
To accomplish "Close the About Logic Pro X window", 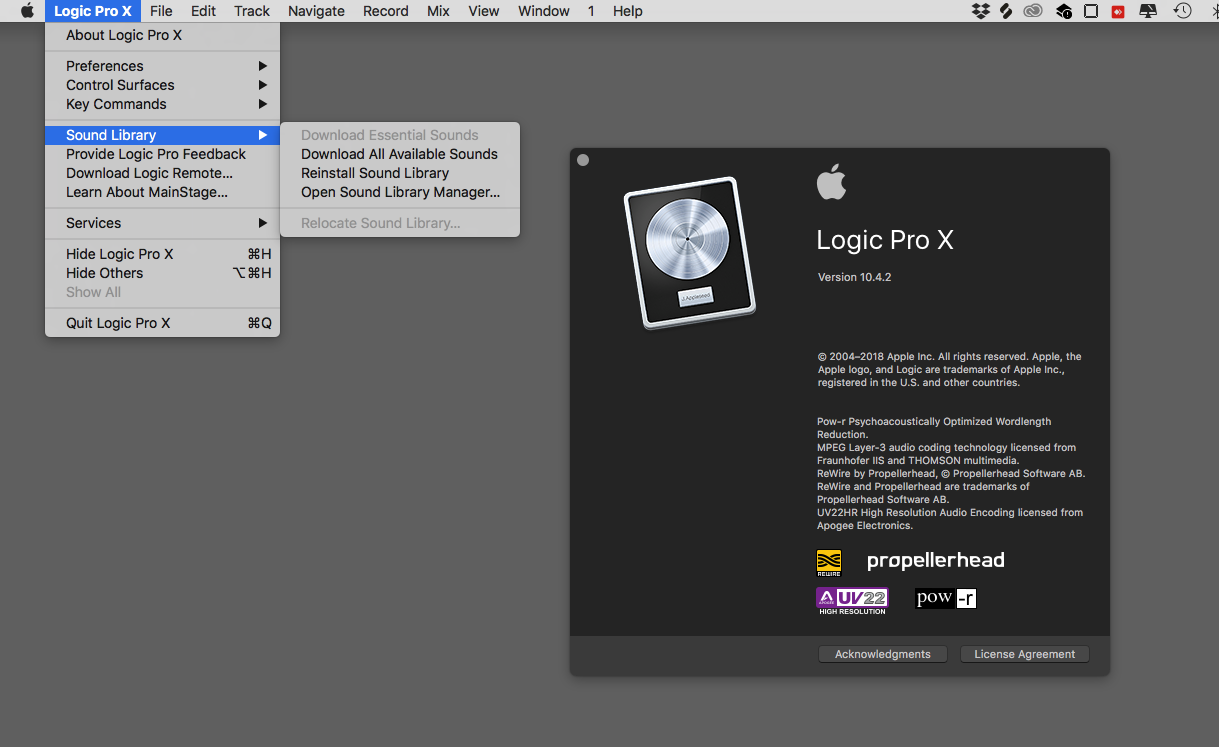I will (583, 160).
